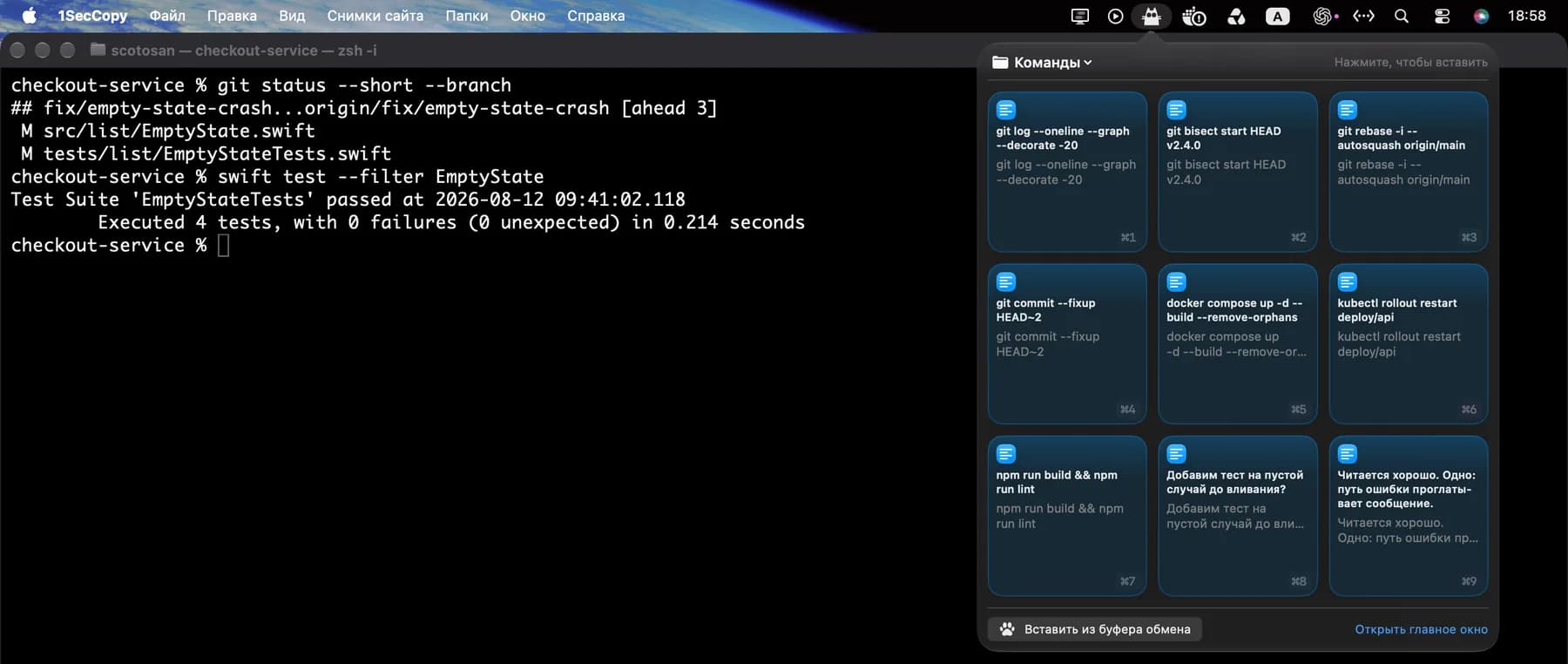Viewport: 1568px width, 664px height.
Task: Click the 'Нажмите, чтобы вставить' hint text
Action: point(1410,63)
